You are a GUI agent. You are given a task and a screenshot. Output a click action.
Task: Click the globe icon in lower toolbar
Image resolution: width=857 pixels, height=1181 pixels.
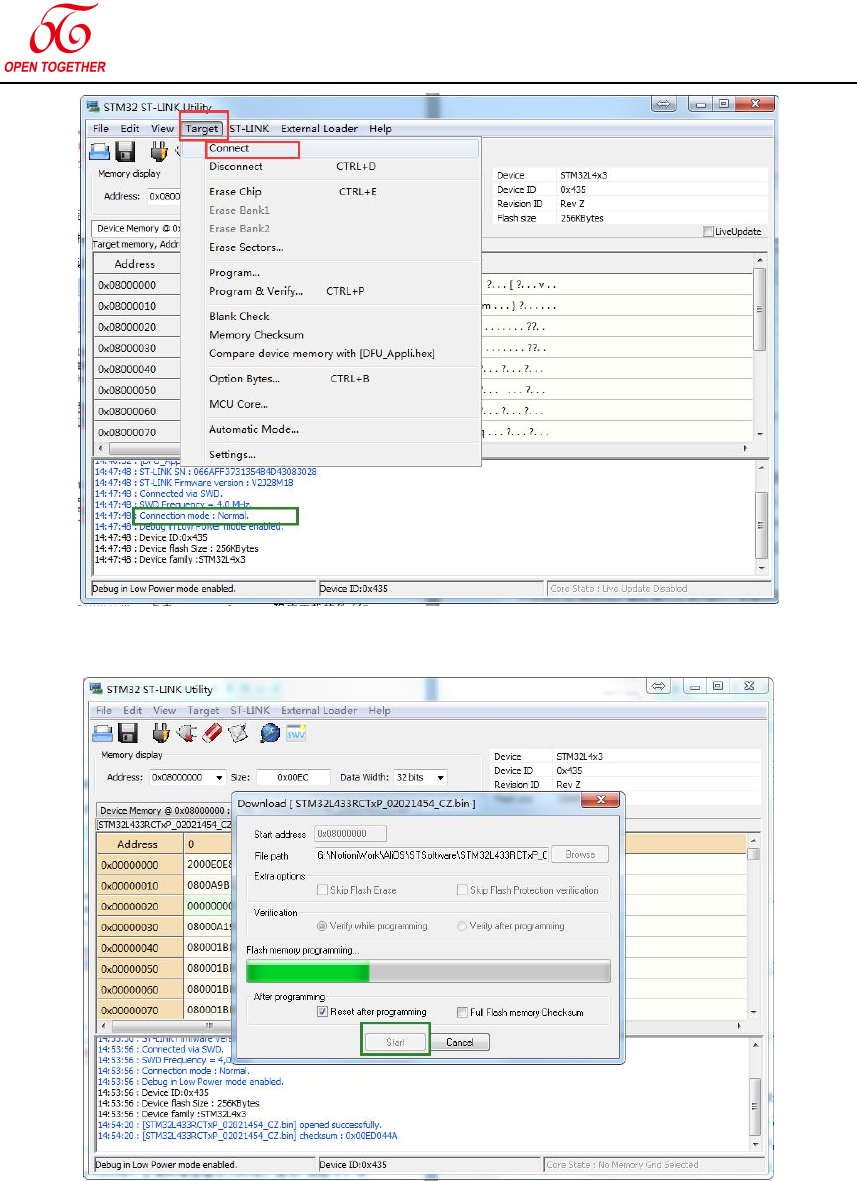click(270, 733)
